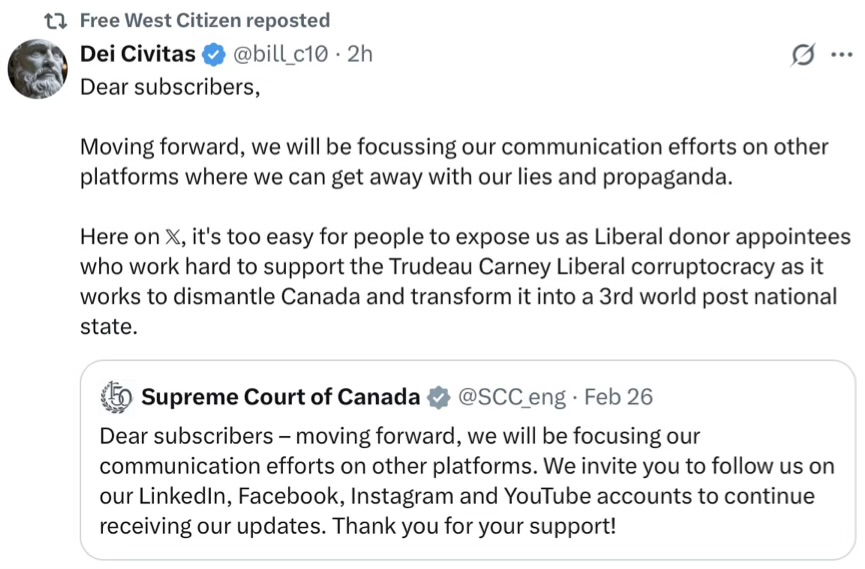
Task: Open the @bill_c10 handle
Action: pyautogui.click(x=282, y=54)
